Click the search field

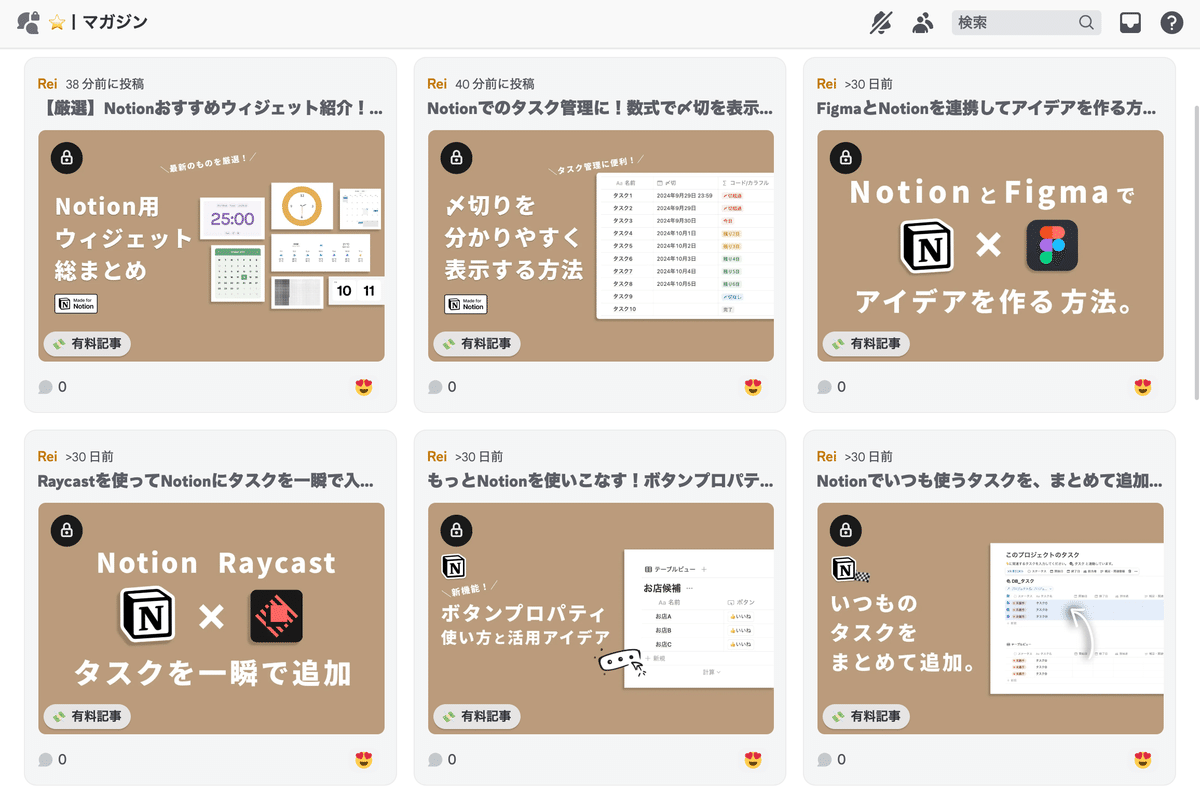coord(1026,23)
